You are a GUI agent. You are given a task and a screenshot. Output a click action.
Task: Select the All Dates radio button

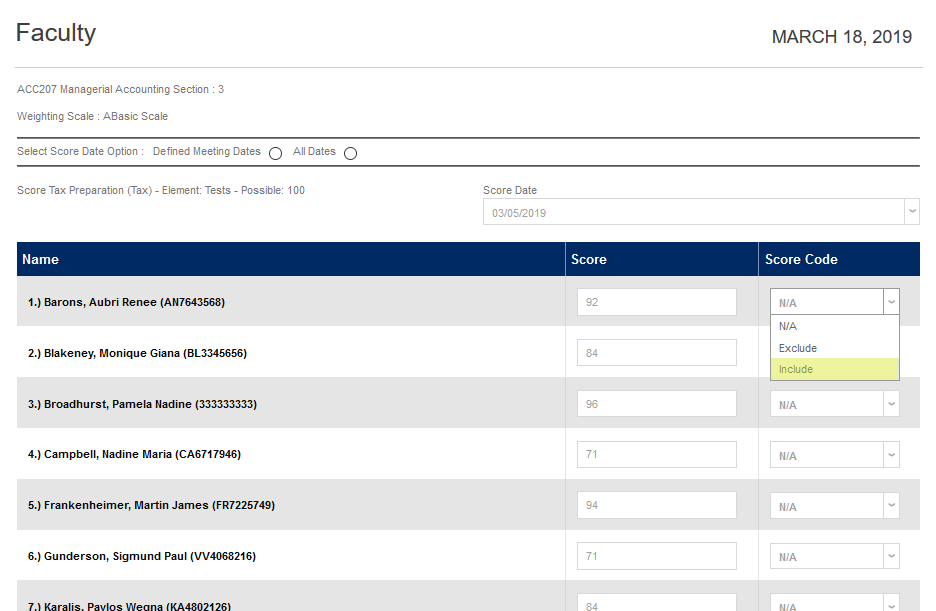350,153
